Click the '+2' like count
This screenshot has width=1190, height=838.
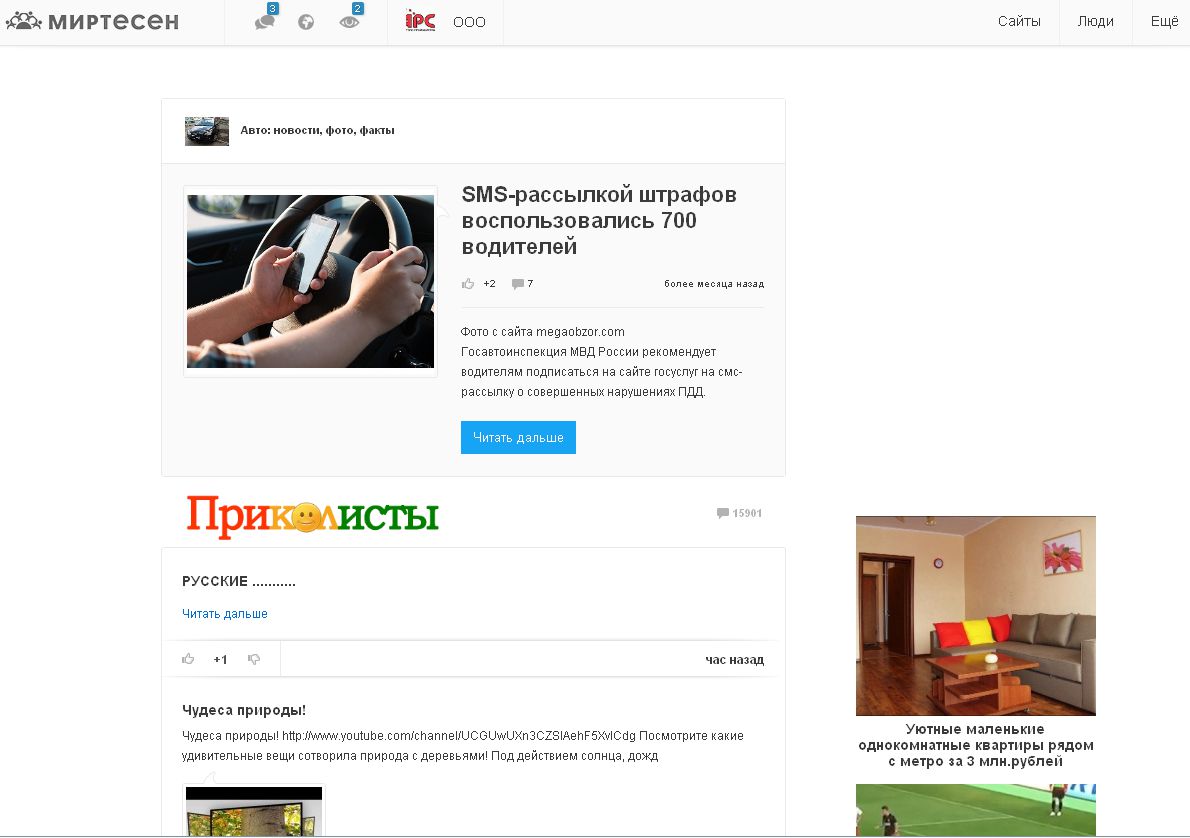pos(490,284)
